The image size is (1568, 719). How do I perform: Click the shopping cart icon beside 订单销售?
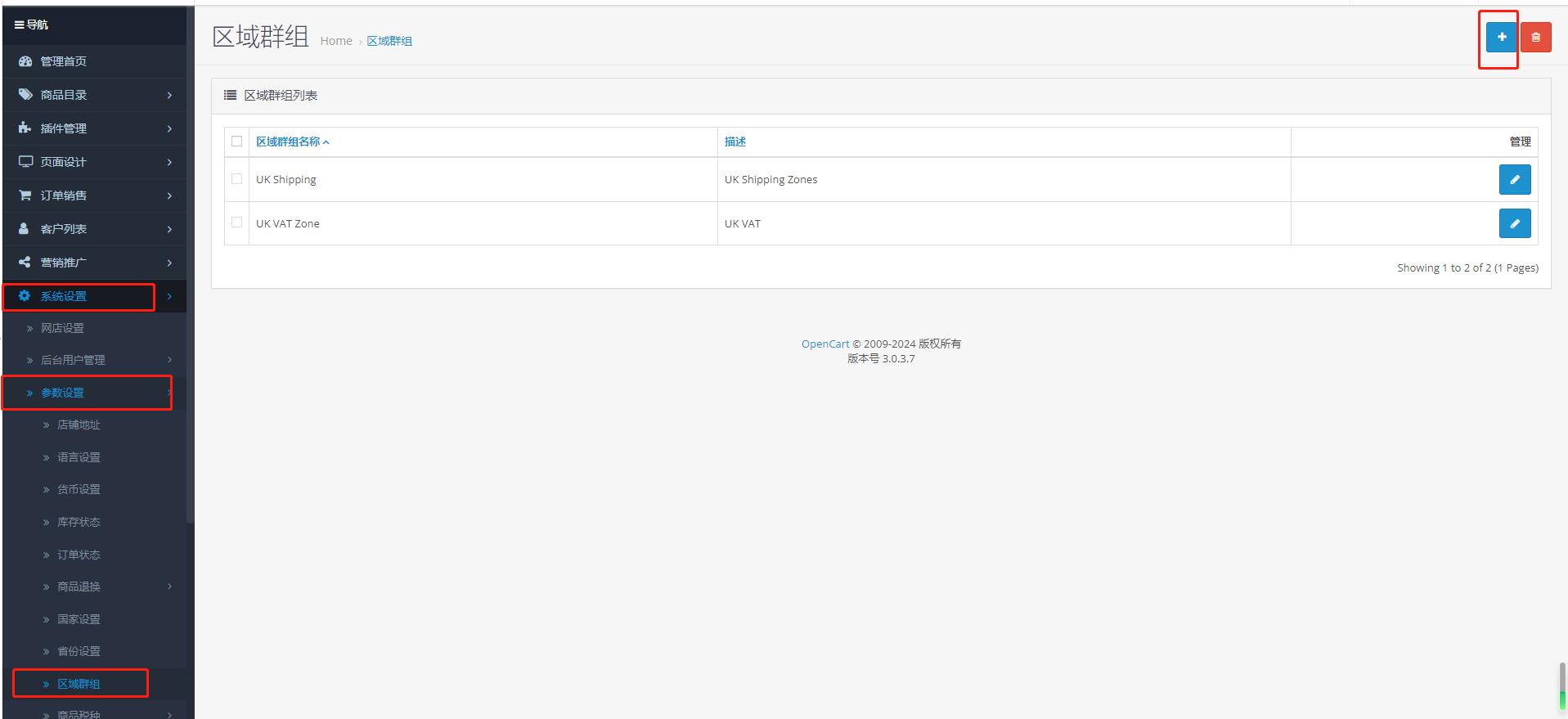(x=25, y=195)
